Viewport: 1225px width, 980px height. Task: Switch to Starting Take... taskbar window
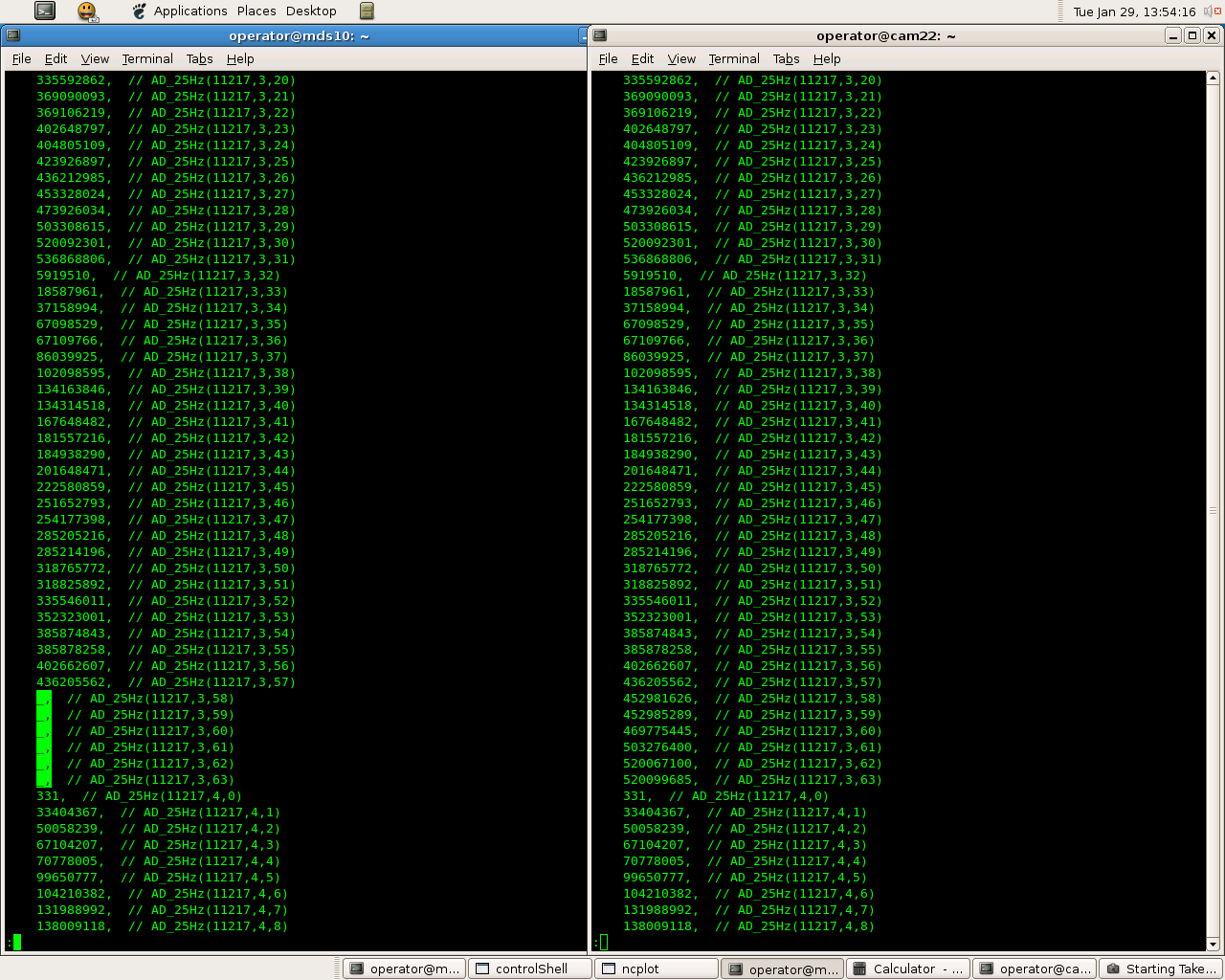tap(1161, 969)
